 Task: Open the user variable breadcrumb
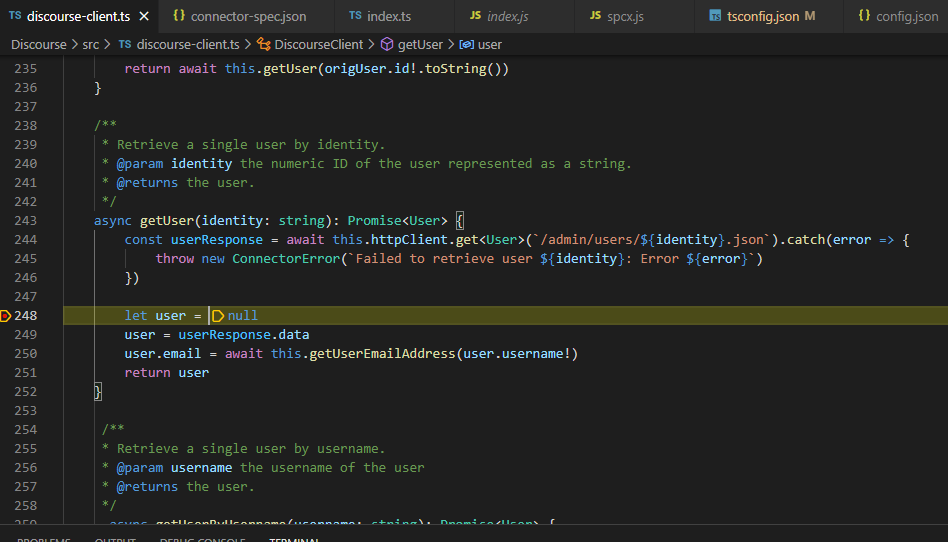click(x=490, y=44)
